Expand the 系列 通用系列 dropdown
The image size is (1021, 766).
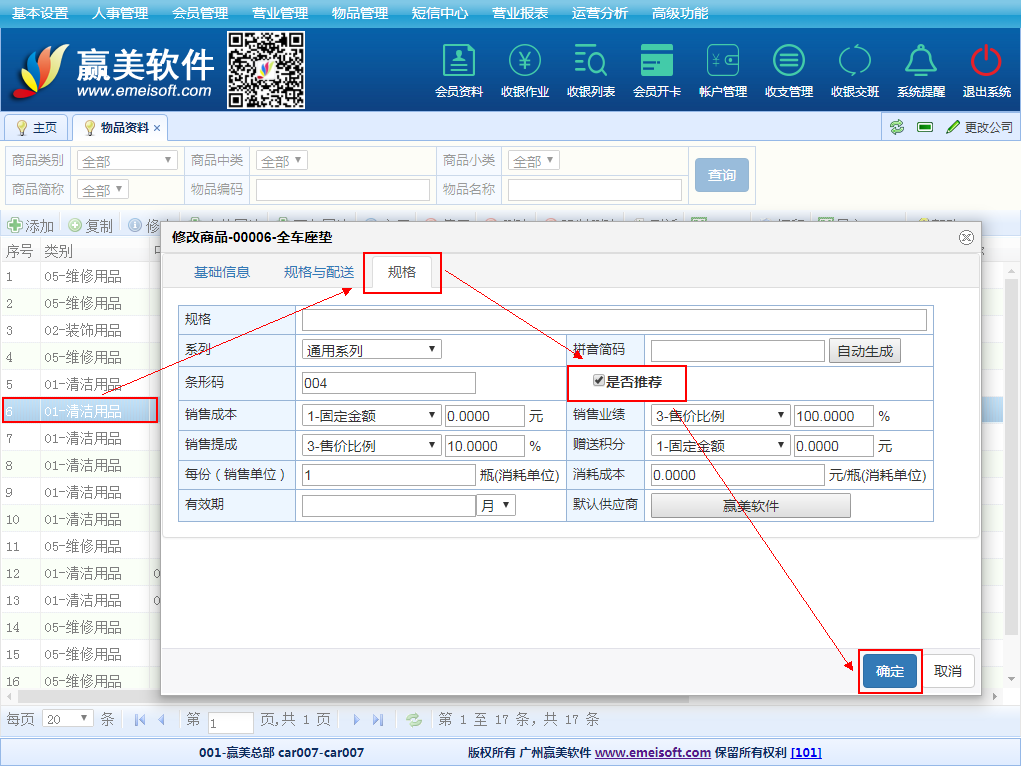371,350
